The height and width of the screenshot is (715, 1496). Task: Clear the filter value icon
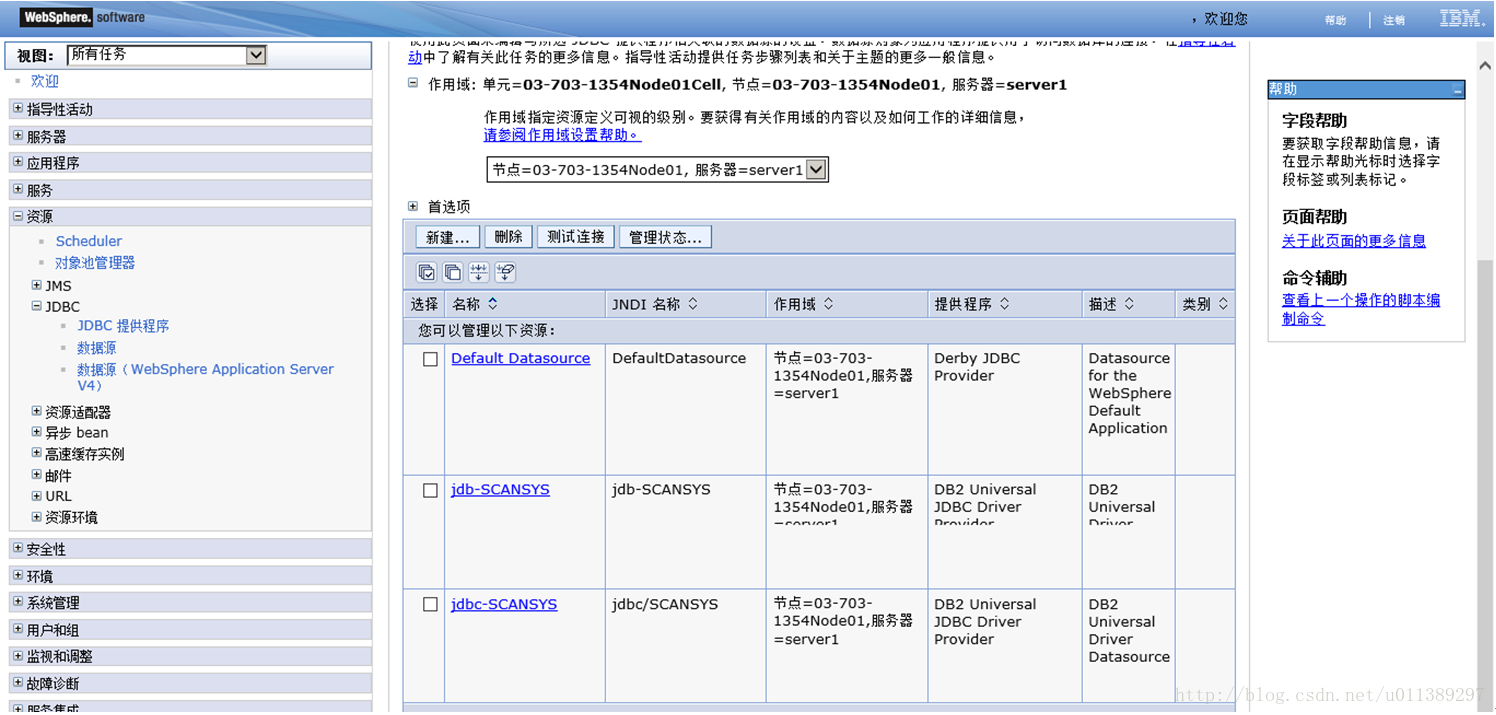(x=505, y=272)
